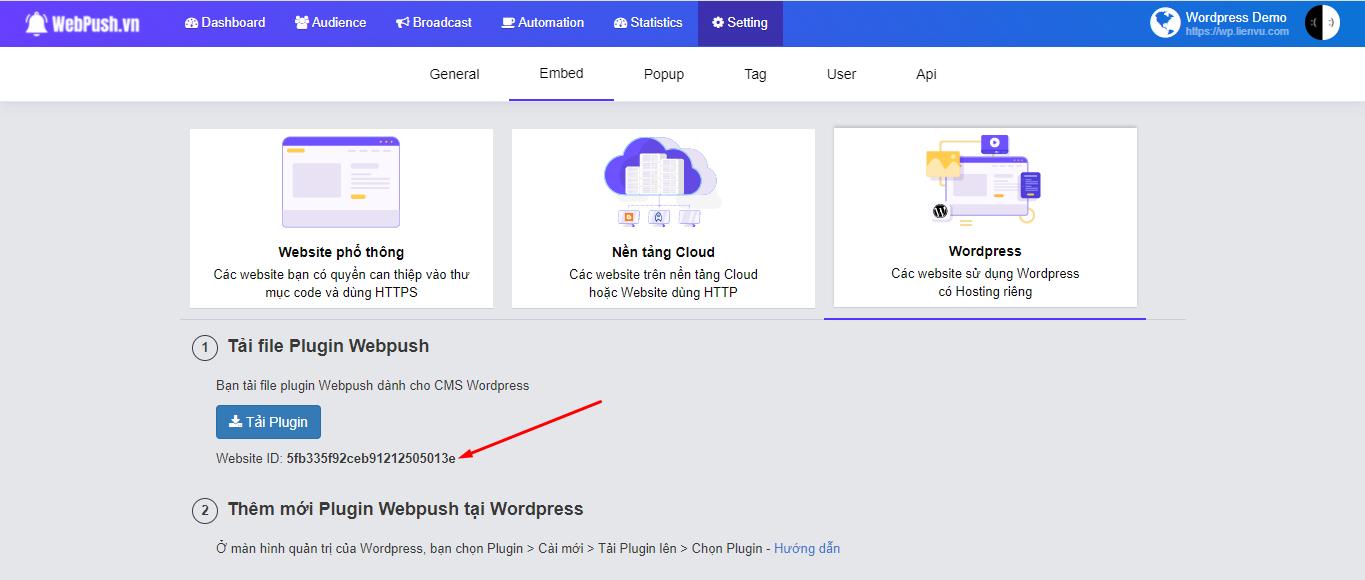This screenshot has width=1365, height=580.
Task: Choose the Wordpress embed card
Action: [x=985, y=217]
